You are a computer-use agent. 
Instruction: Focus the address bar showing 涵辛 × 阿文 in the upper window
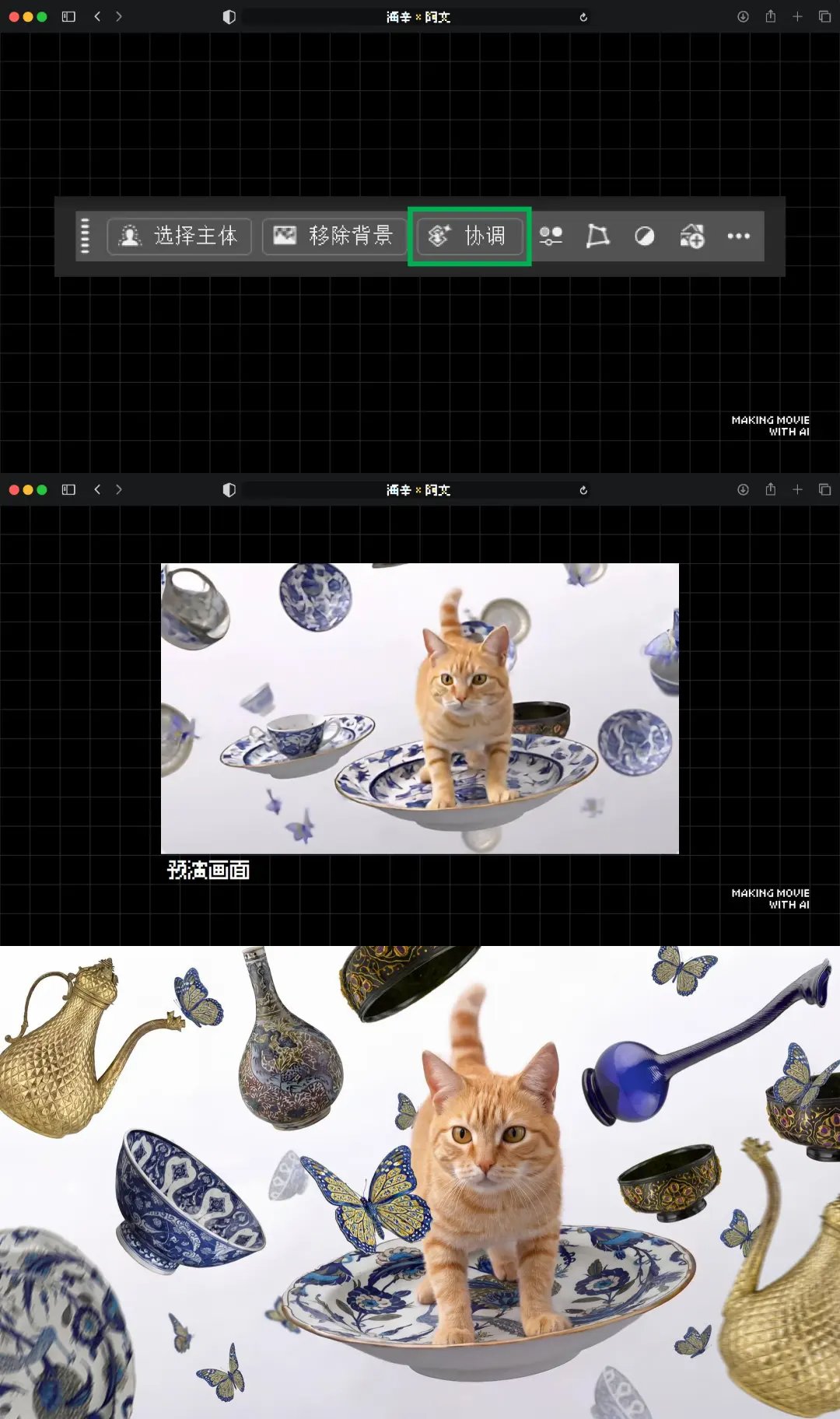click(418, 17)
